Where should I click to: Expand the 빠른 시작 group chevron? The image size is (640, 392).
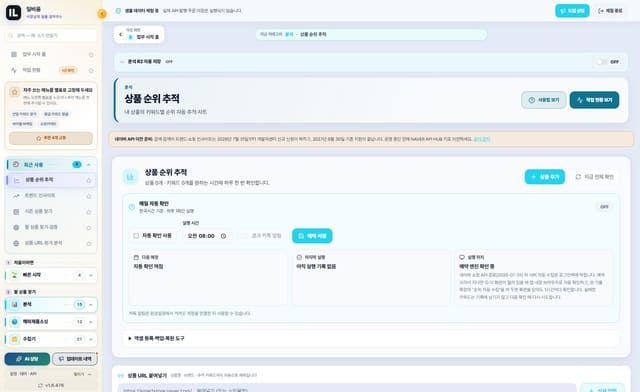pos(91,276)
